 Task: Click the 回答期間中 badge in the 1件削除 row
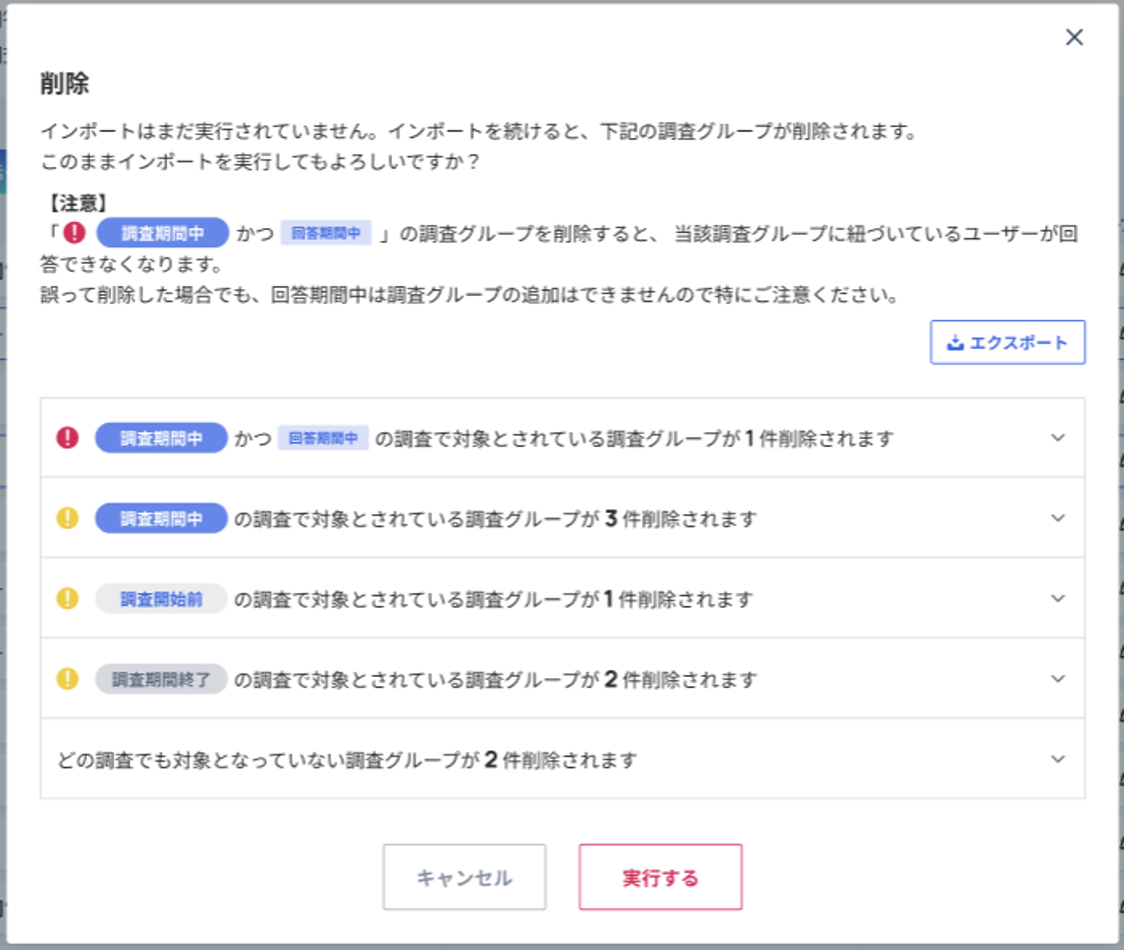(323, 438)
